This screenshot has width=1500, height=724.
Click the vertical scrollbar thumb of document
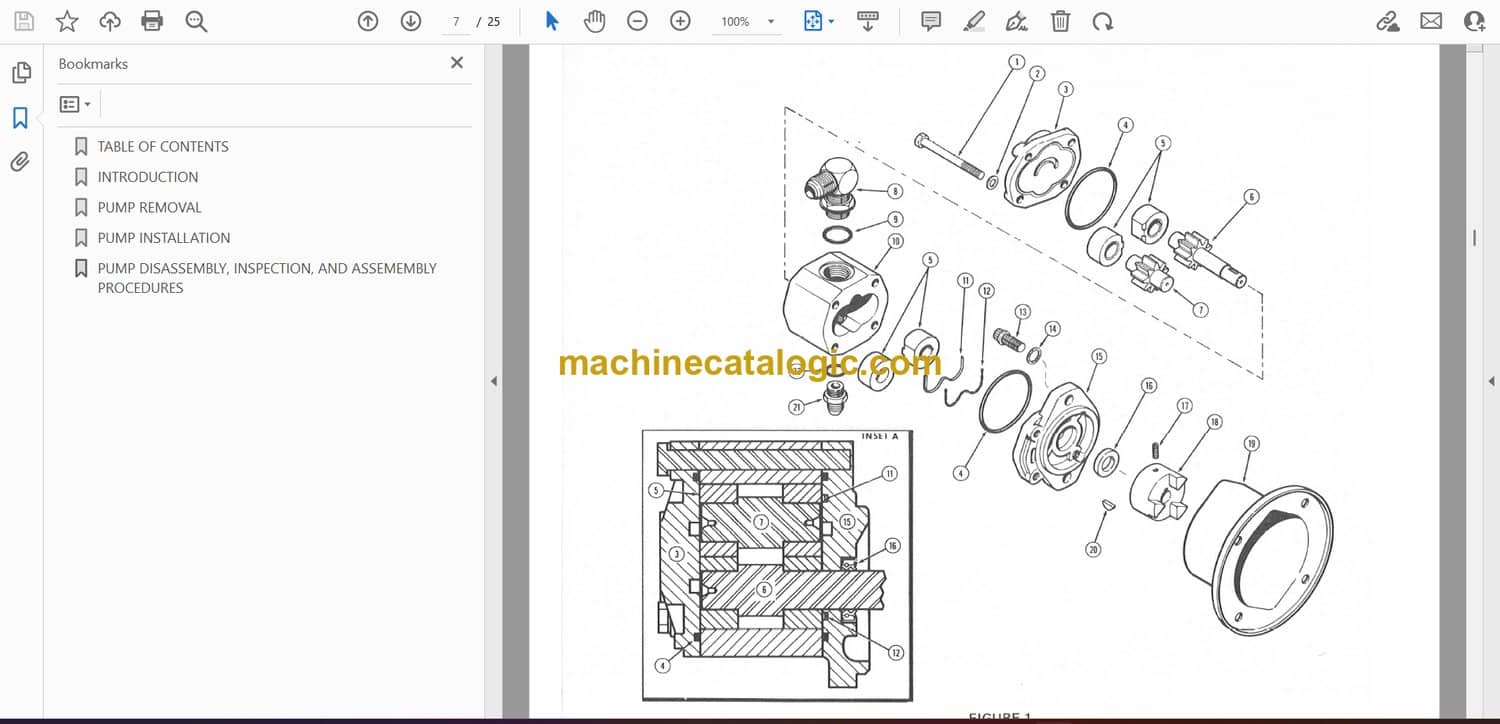(1474, 238)
